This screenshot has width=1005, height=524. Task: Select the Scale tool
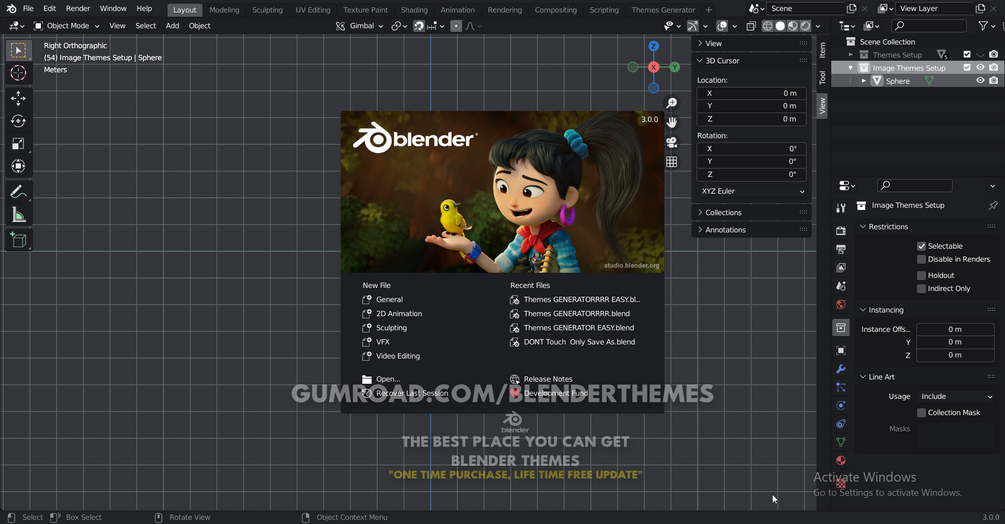coord(18,143)
